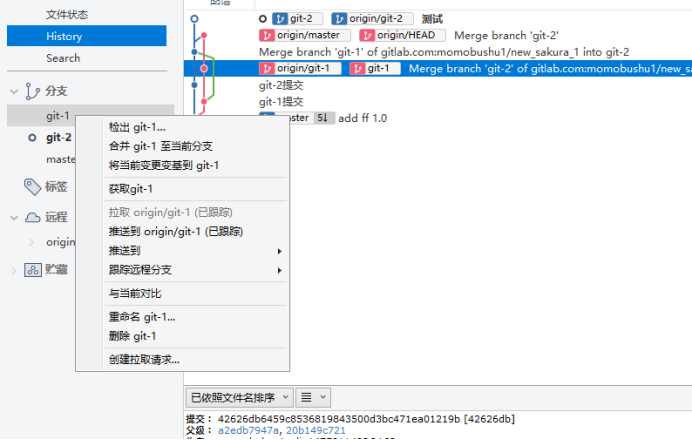Choose 创建拉取请求... menu entry
692x440 pixels.
196,359
